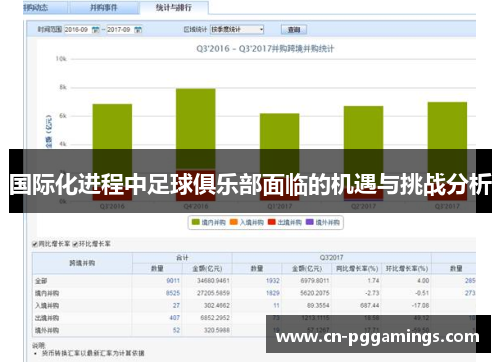Expand the 按季度统计 statistics dropdown
This screenshot has height=362, width=500.
(237, 29)
